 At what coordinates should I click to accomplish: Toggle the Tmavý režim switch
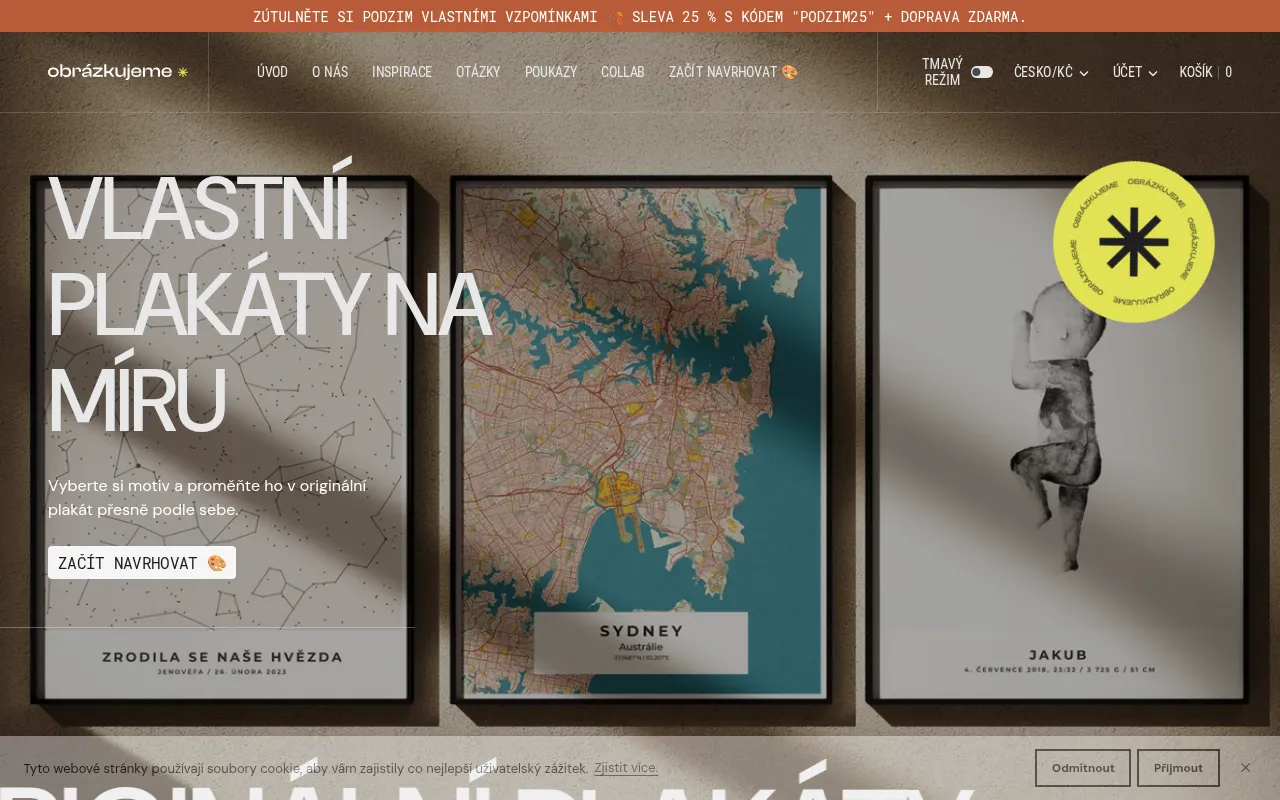981,72
